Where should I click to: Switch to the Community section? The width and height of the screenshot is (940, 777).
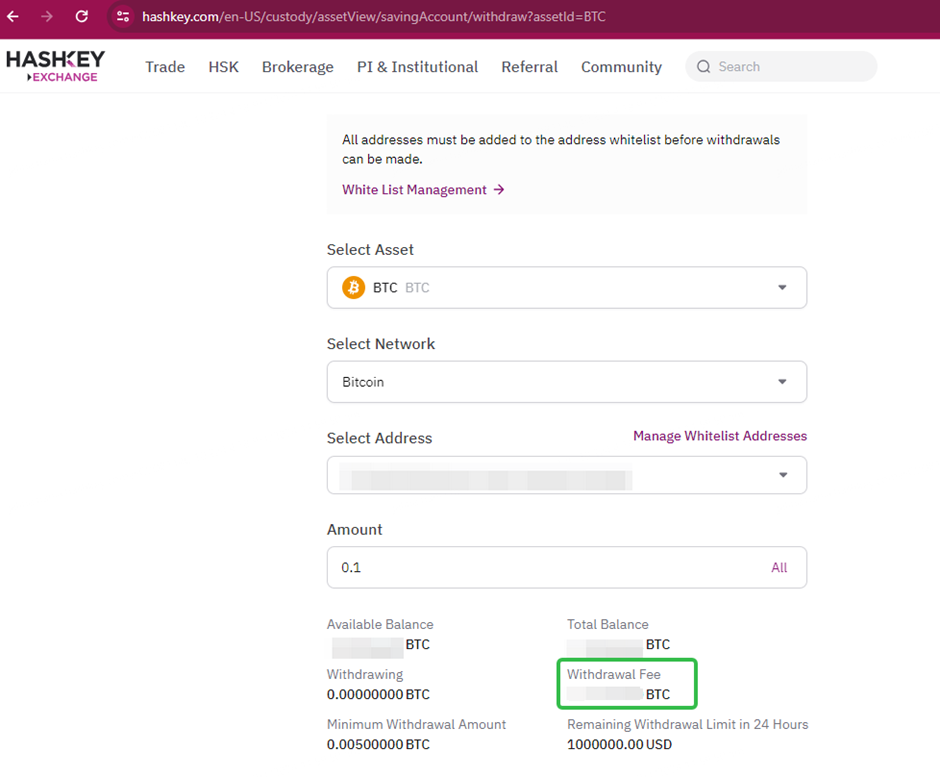621,66
